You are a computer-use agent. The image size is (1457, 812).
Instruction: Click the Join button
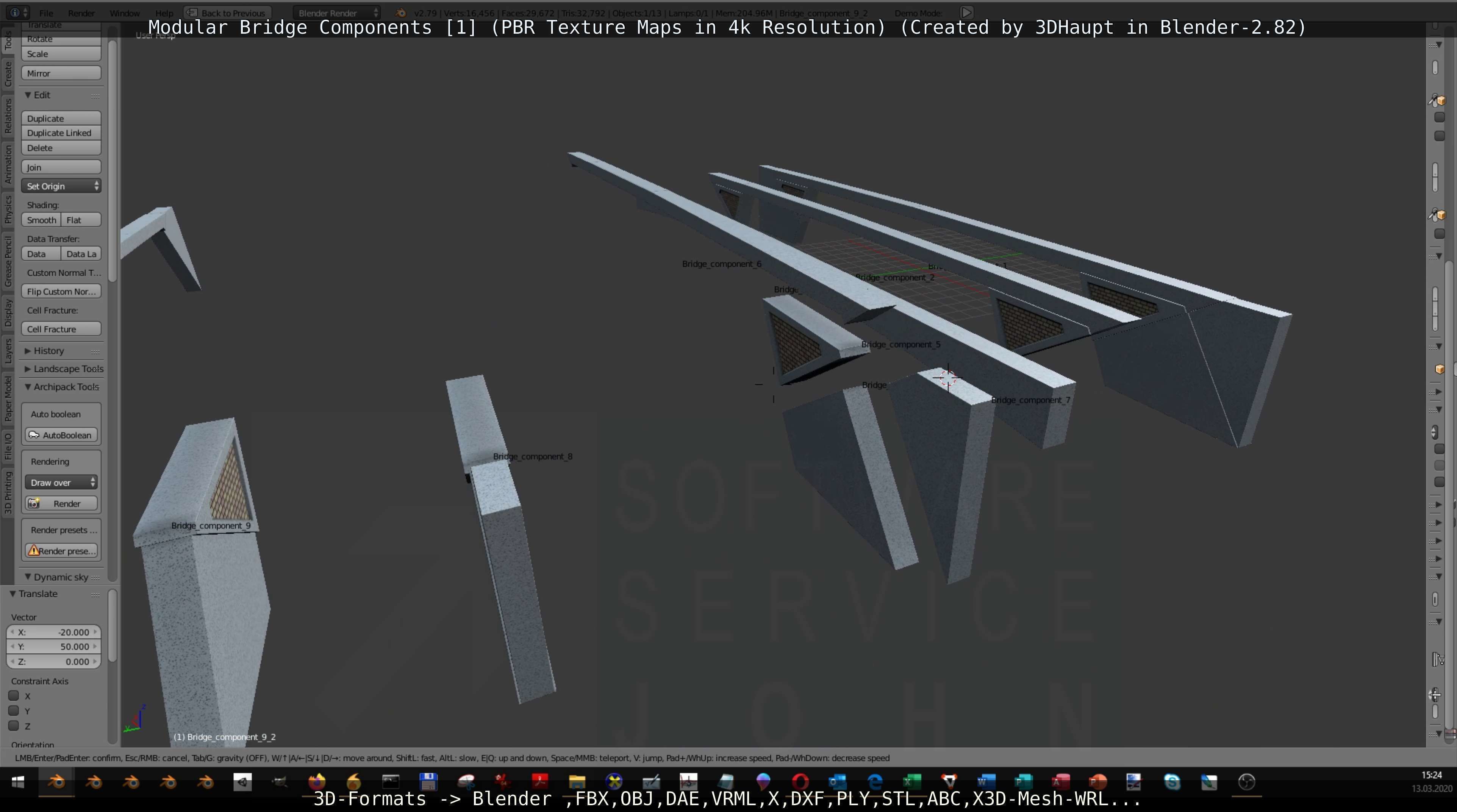(61, 167)
